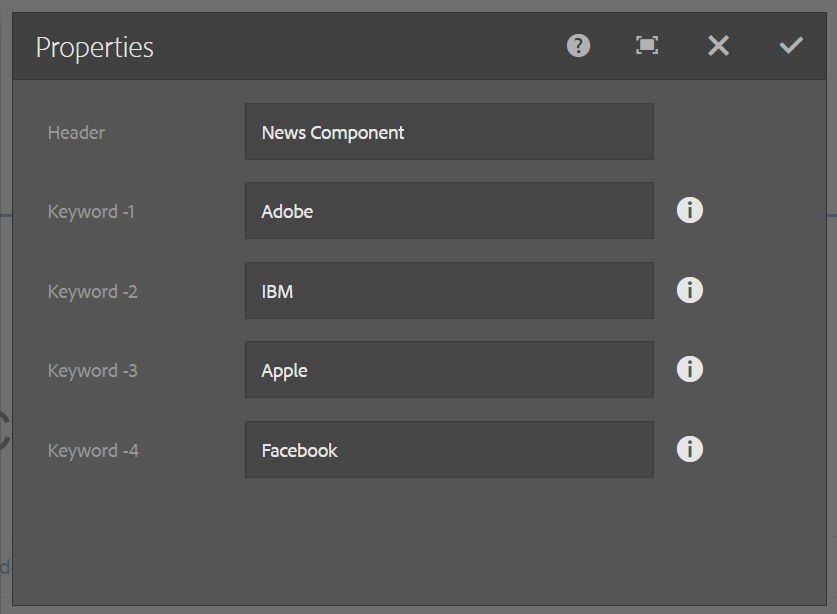837x614 pixels.
Task: Click the Keyword -3 label
Action: [x=93, y=371]
